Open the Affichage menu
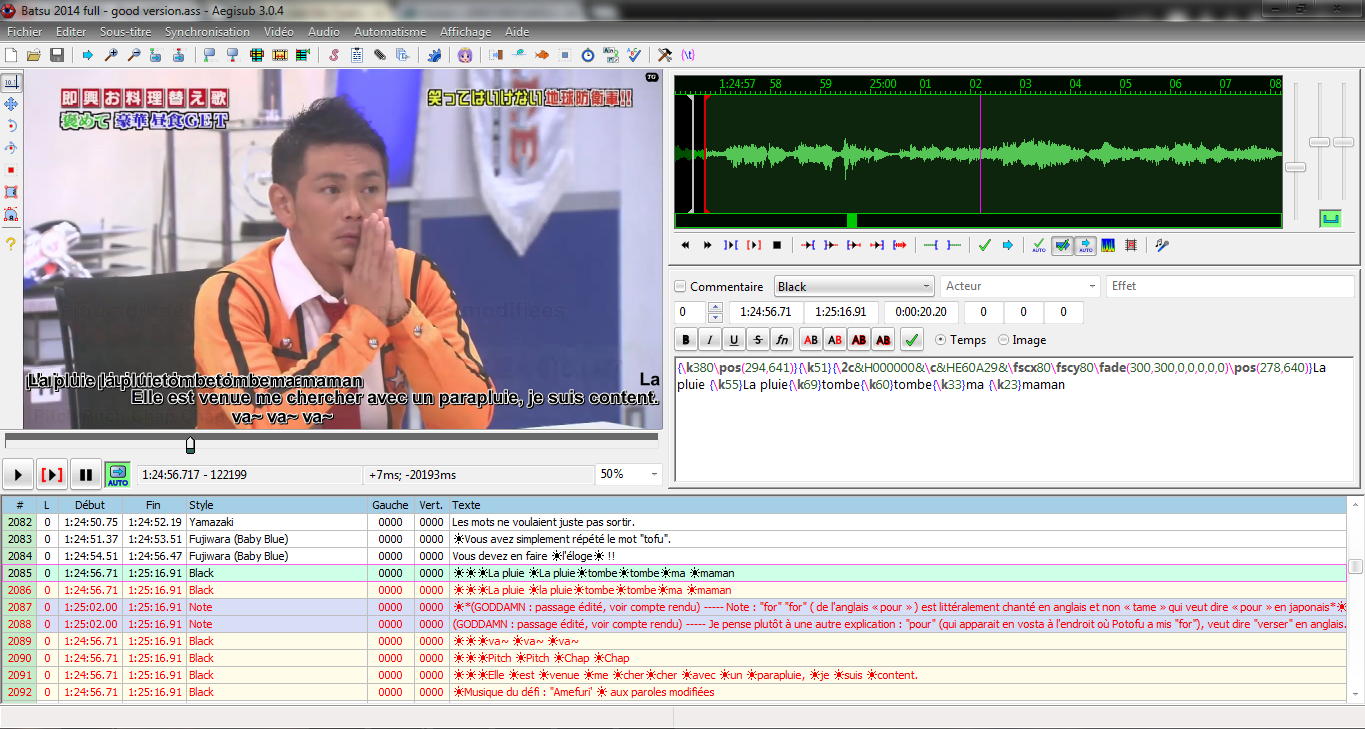The image size is (1365, 729). click(466, 32)
